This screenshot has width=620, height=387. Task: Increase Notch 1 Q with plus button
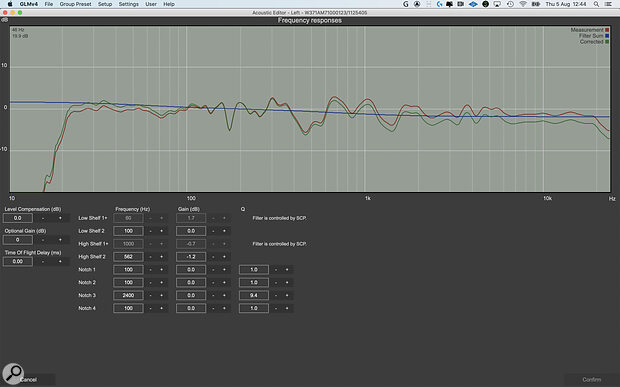coord(287,270)
